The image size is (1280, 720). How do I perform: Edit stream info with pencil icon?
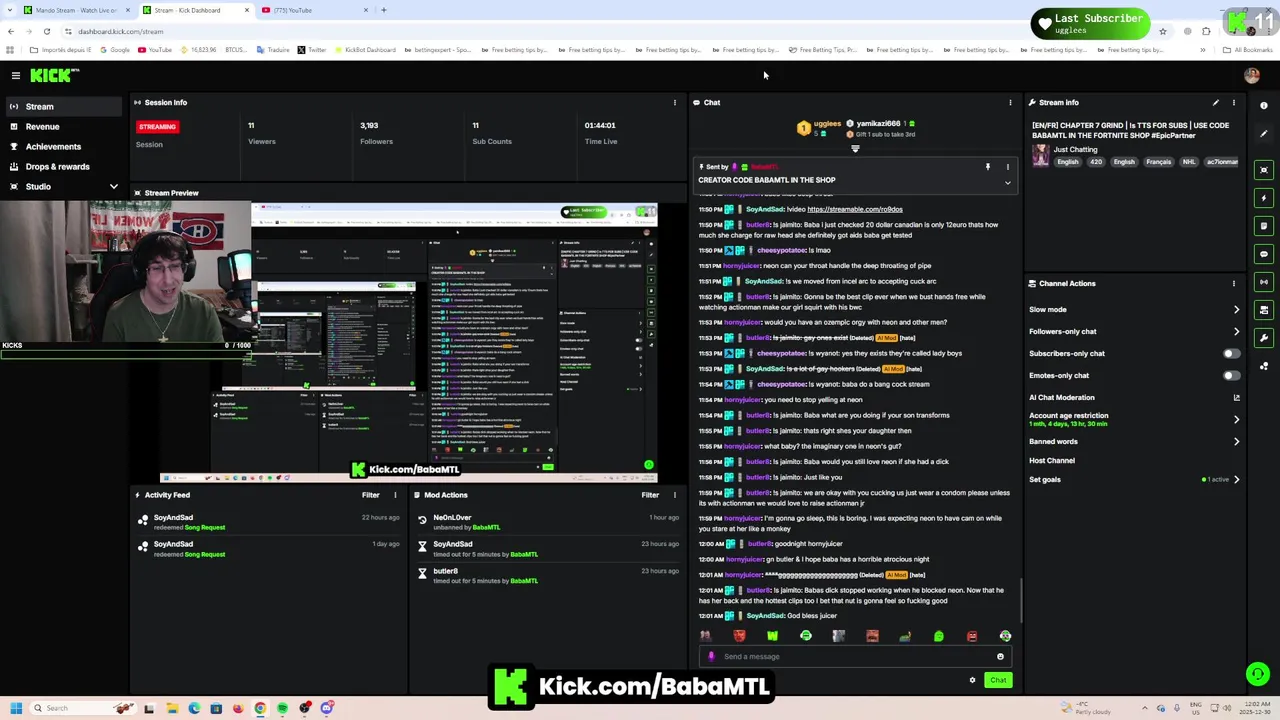point(1216,102)
